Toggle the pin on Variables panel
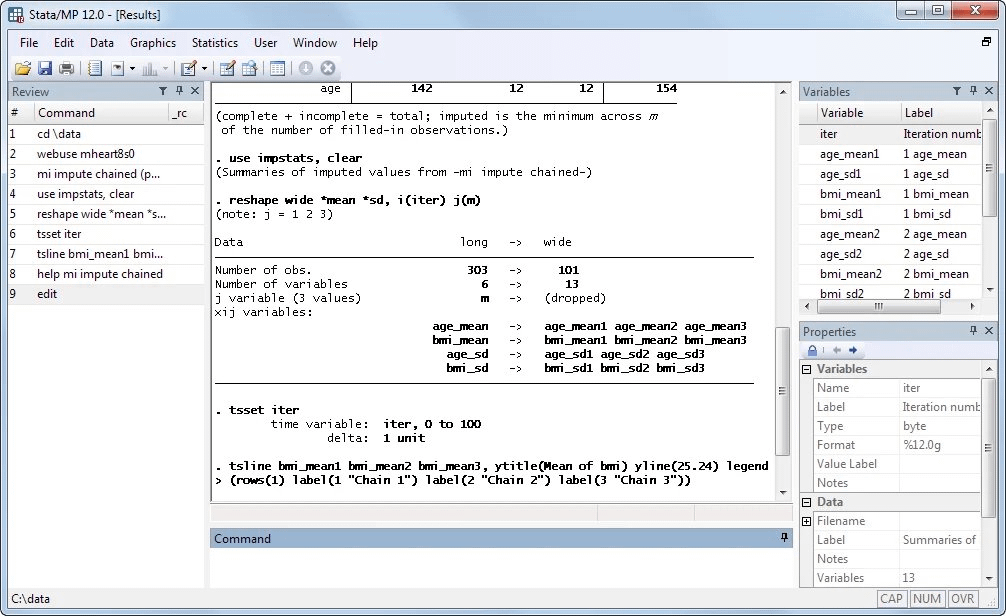The image size is (1006, 616). (973, 91)
